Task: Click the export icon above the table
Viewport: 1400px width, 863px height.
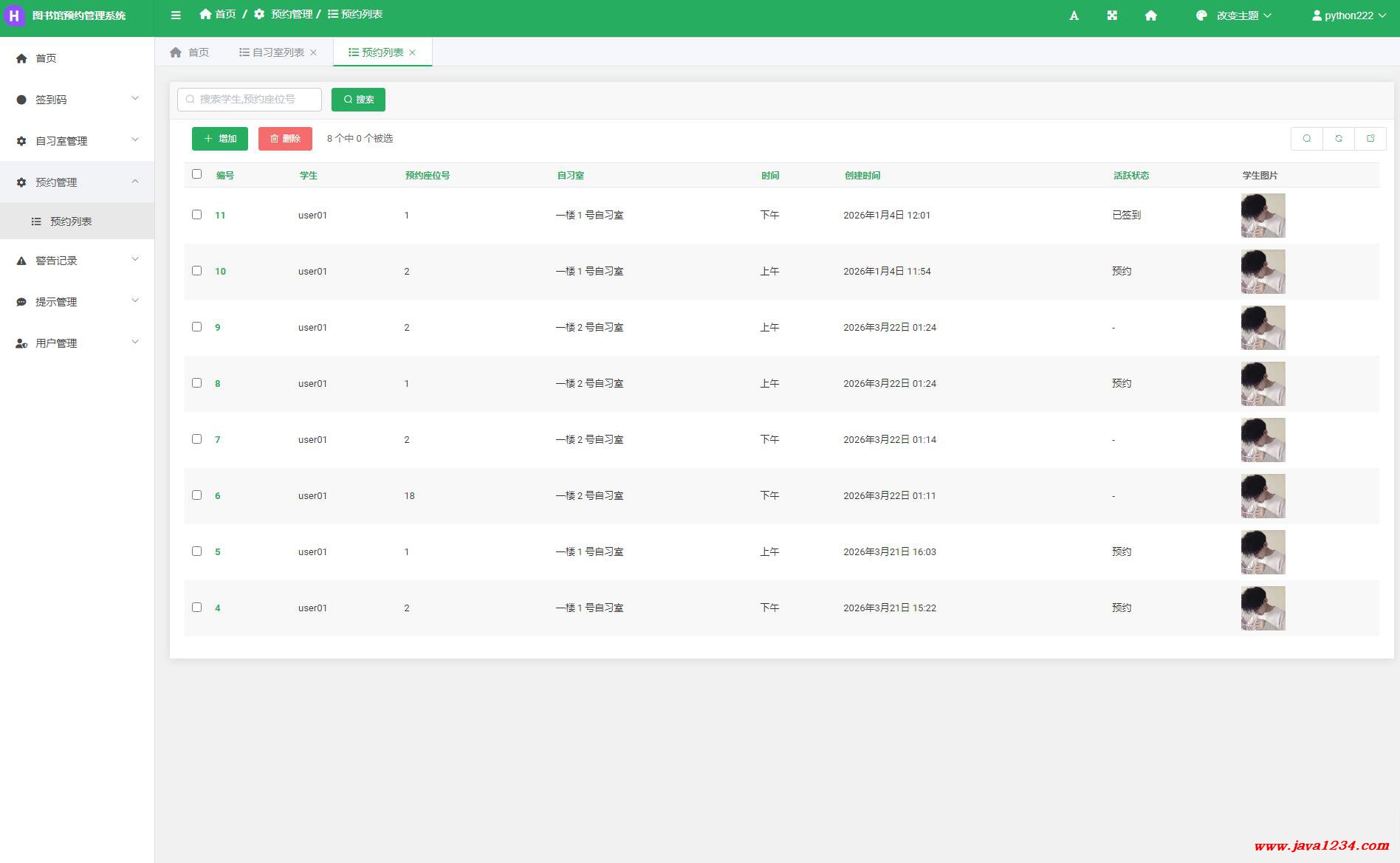Action: point(1370,139)
